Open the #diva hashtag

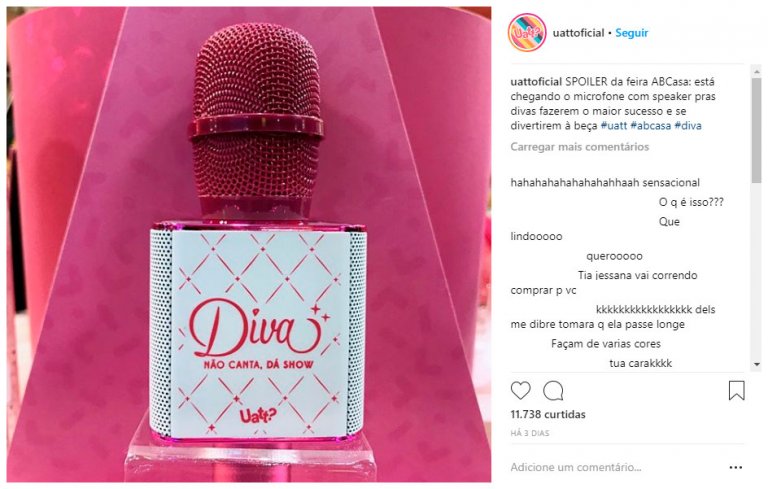[688, 125]
